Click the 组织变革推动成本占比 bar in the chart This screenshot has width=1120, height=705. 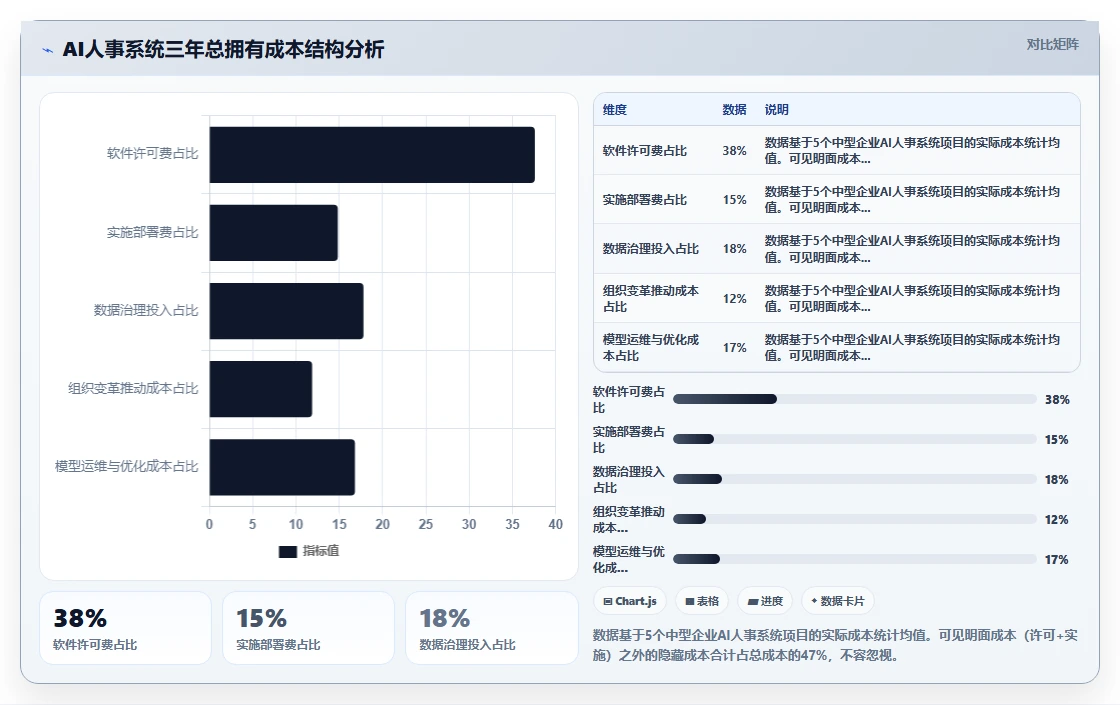click(x=261, y=389)
